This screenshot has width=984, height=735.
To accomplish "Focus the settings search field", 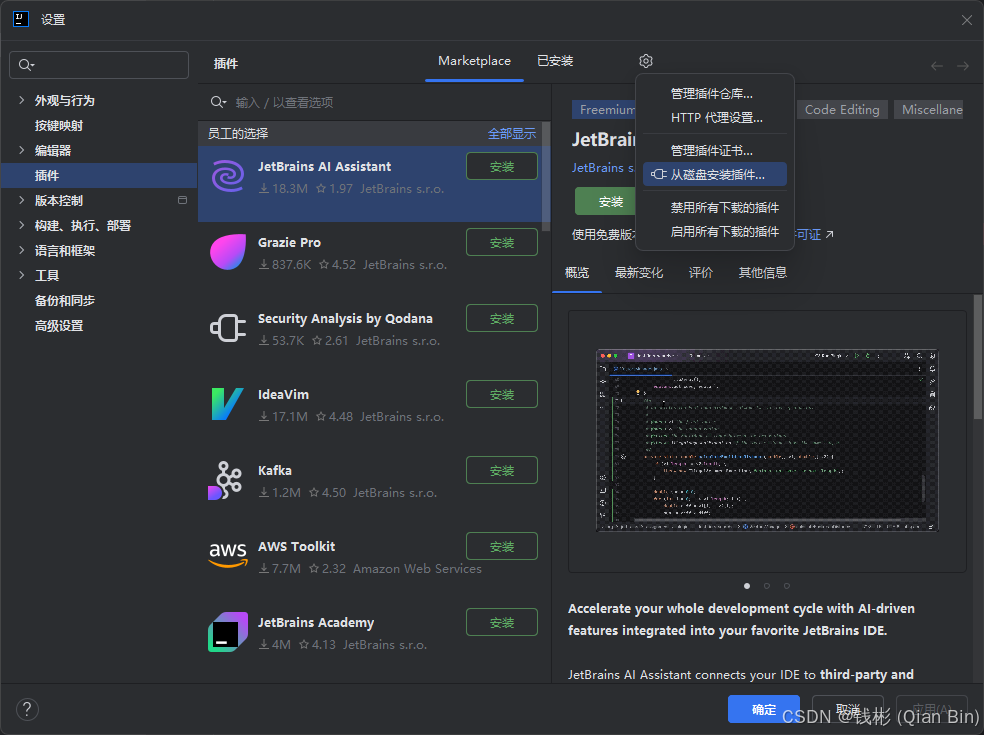I will pos(99,65).
